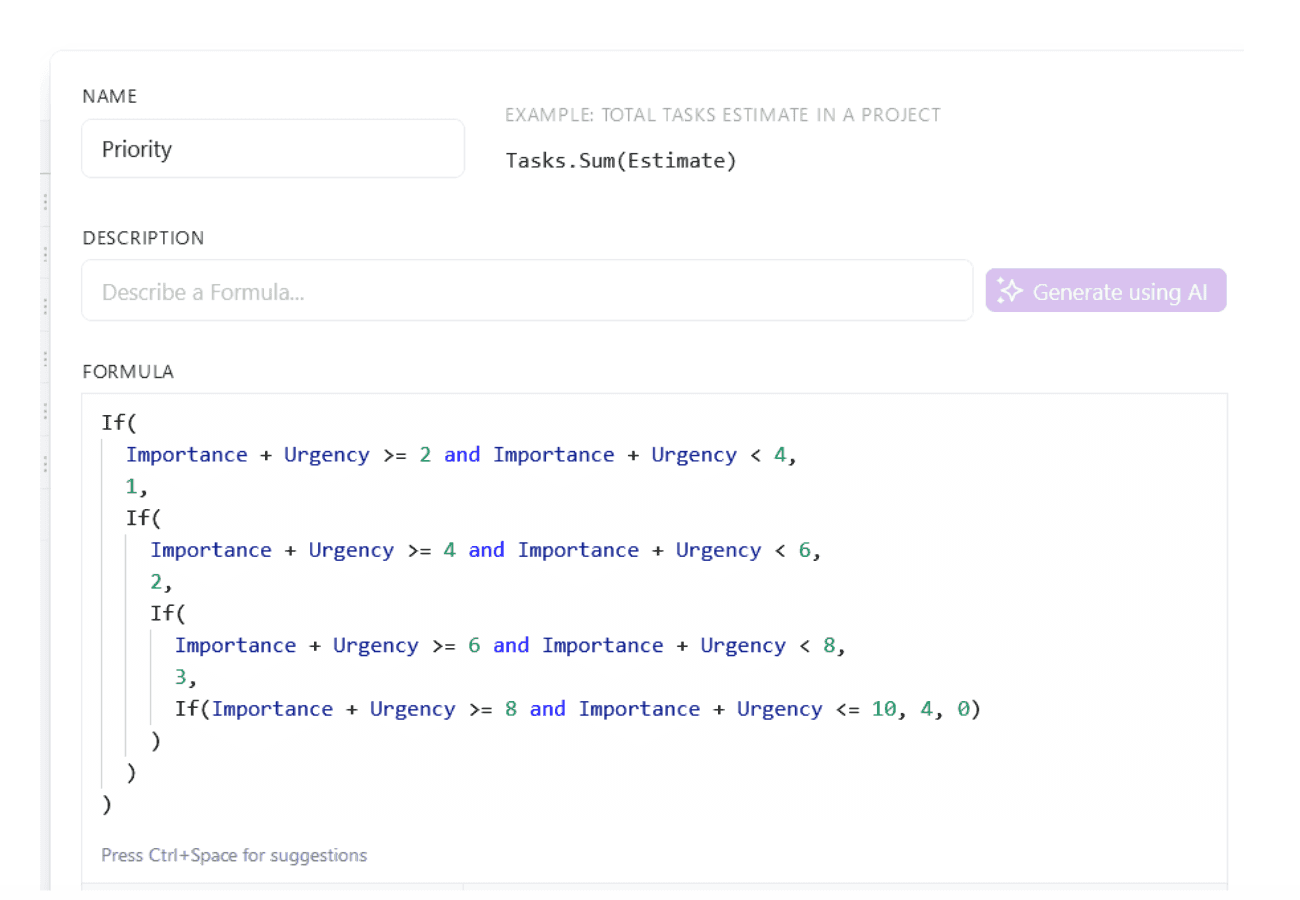Grab the topmost drag handle on left edge
The height and width of the screenshot is (900, 1300).
click(x=45, y=203)
